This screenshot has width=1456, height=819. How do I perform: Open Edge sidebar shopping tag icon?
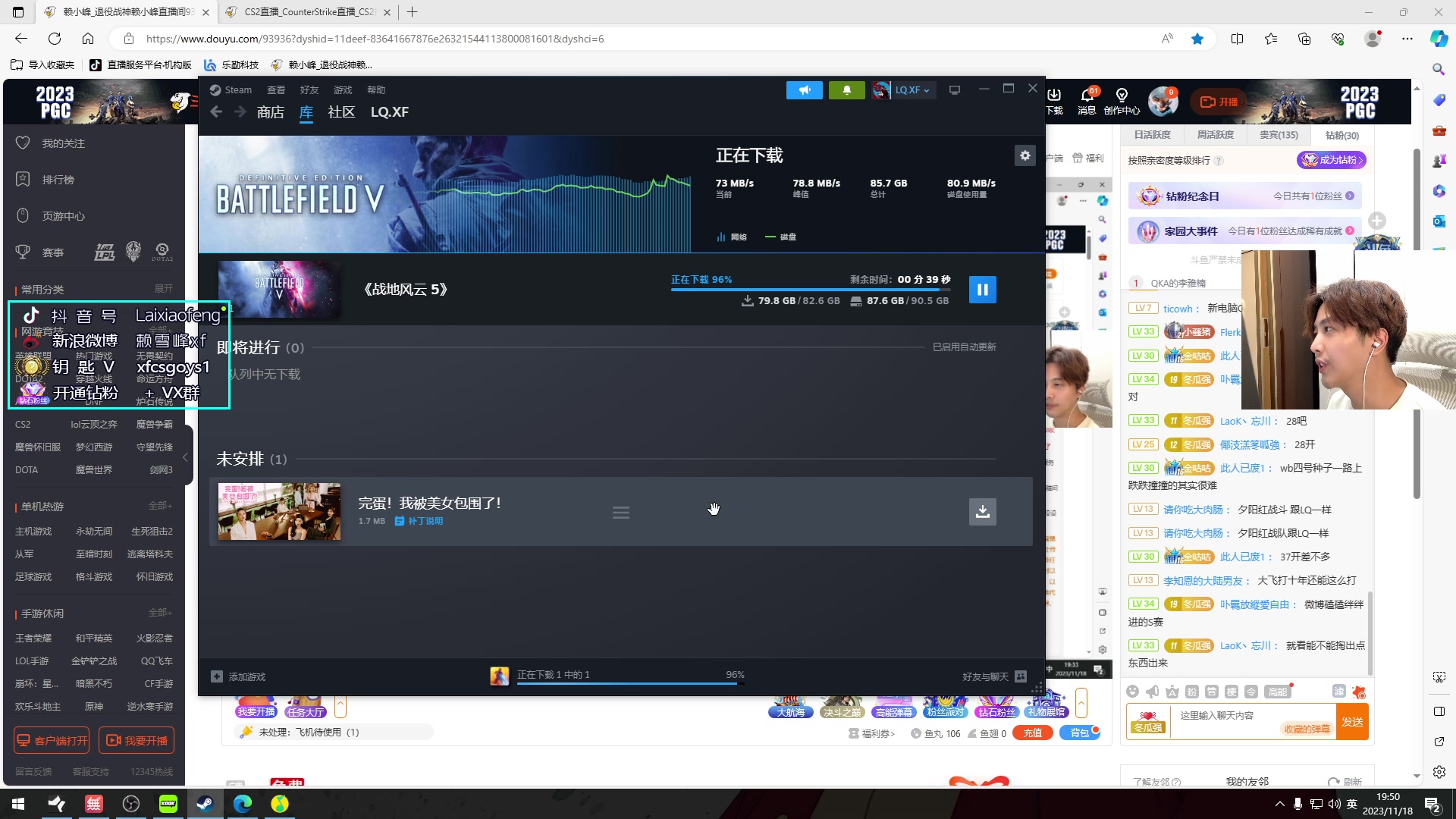pyautogui.click(x=1439, y=100)
